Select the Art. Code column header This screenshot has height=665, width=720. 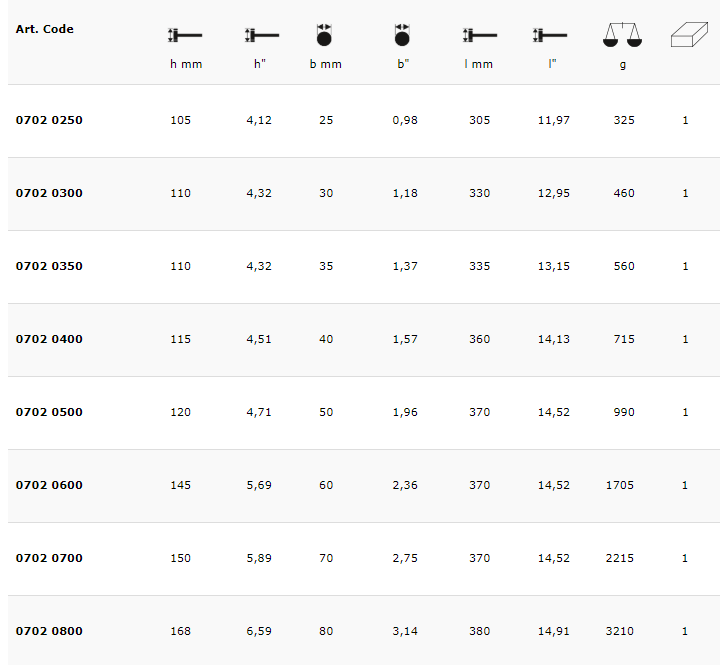pos(45,29)
